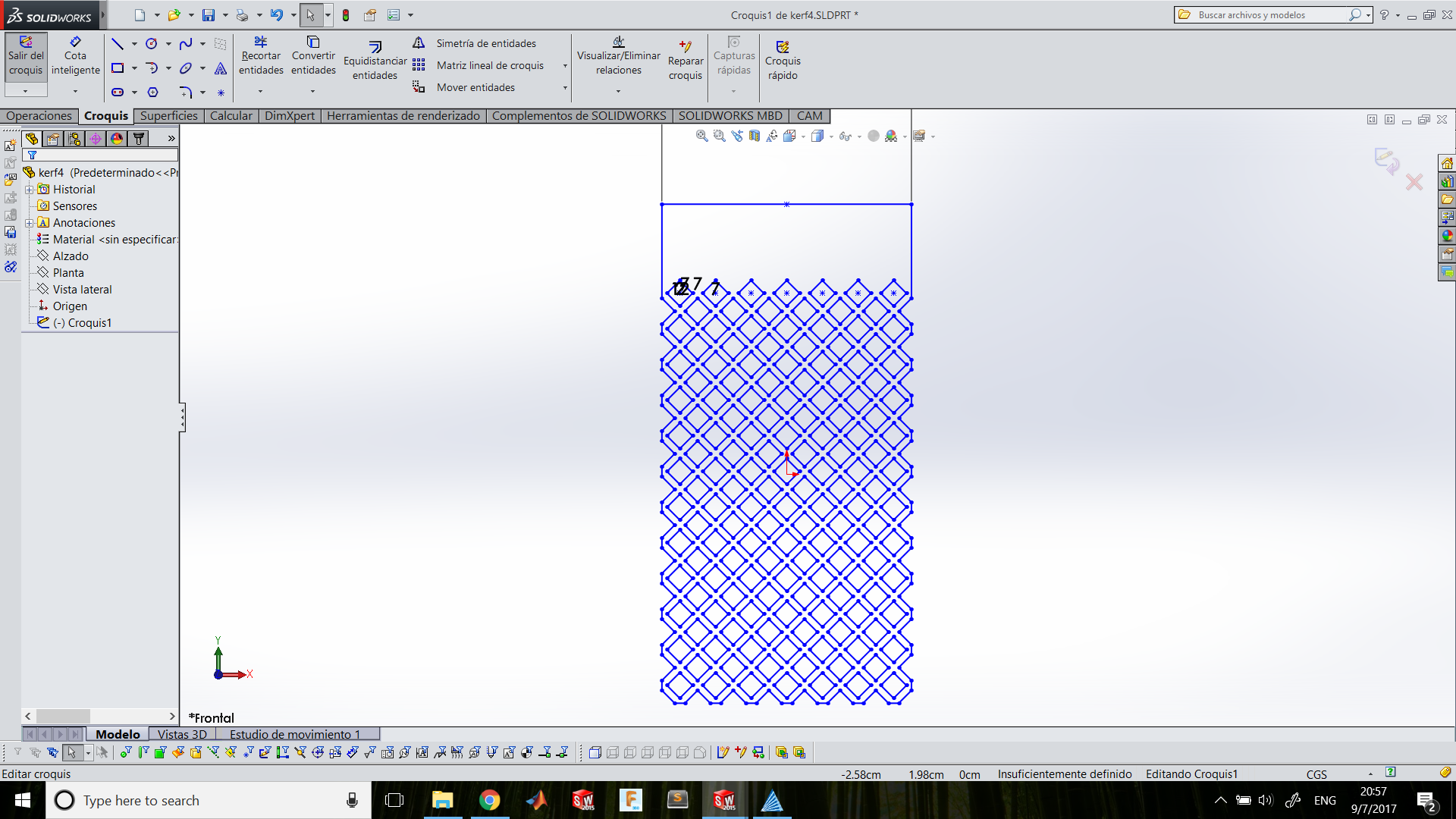Open the Line tool dropdown arrow
1456x819 pixels.
[134, 44]
